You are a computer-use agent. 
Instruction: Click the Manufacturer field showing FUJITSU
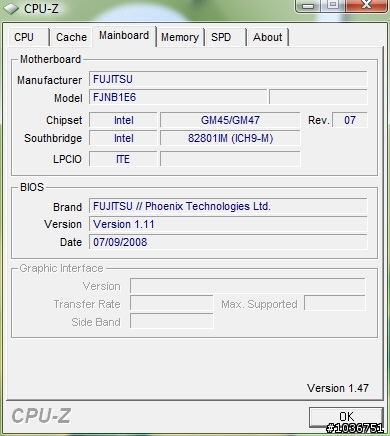[228, 79]
